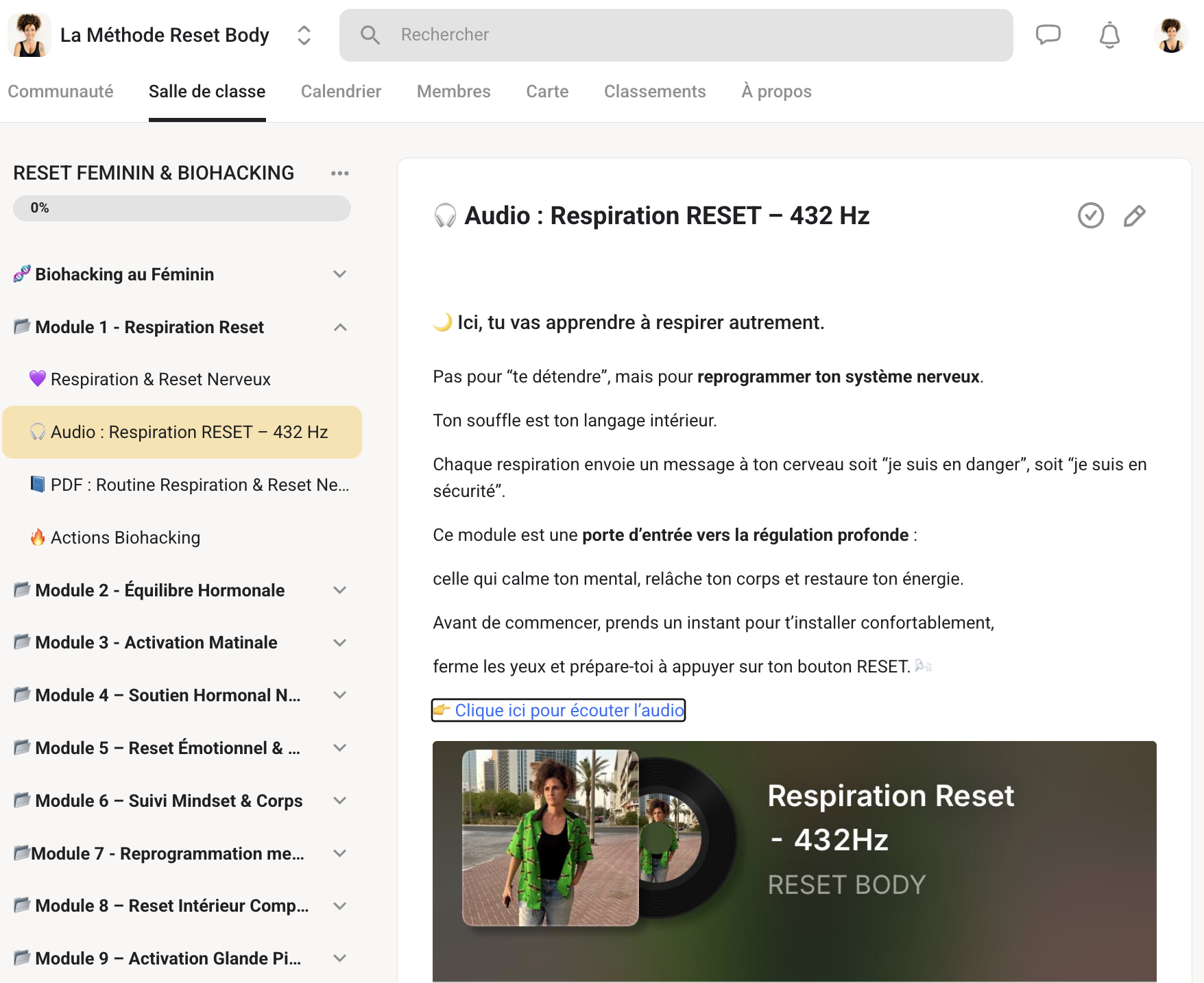Click the 0% course progress bar

[x=182, y=208]
